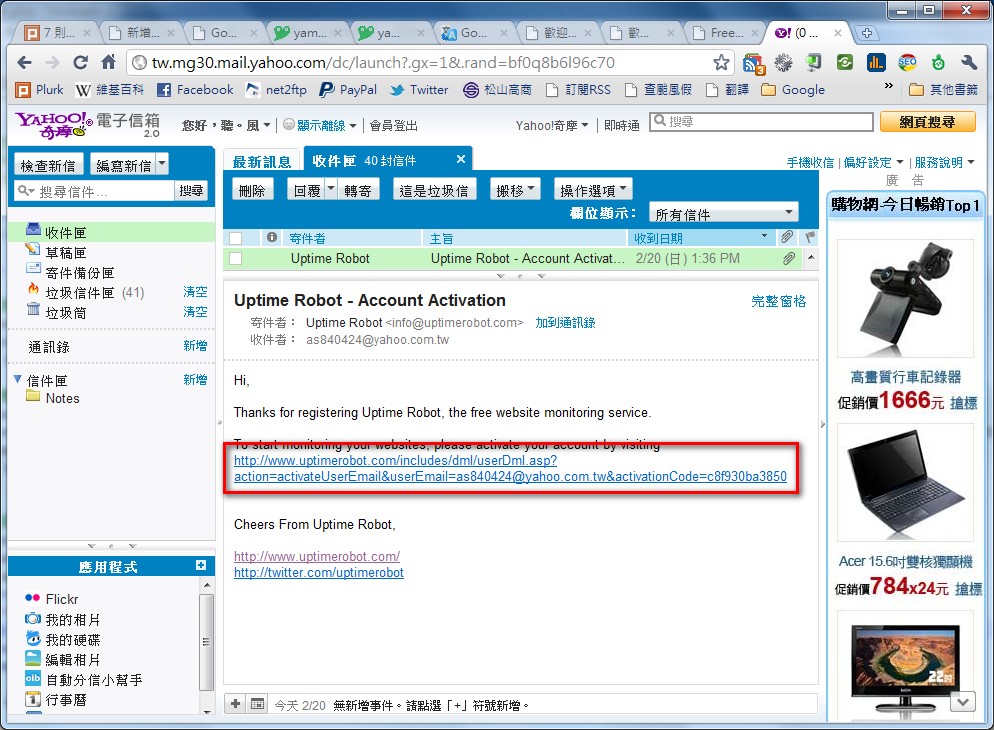Click the message list scroll-up arrow

(x=810, y=257)
